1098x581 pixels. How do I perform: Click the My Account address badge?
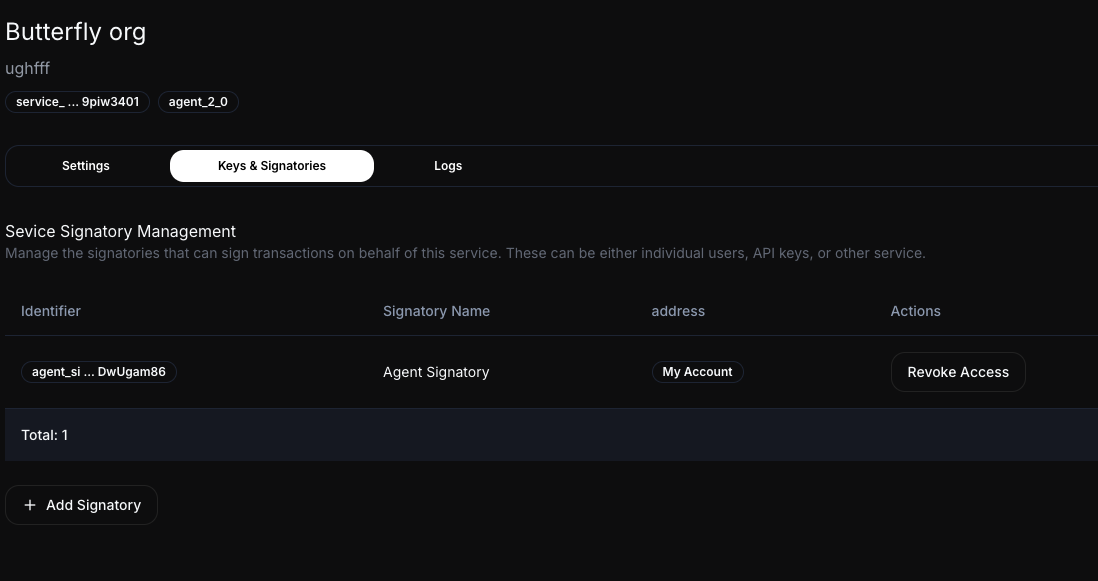click(x=697, y=372)
